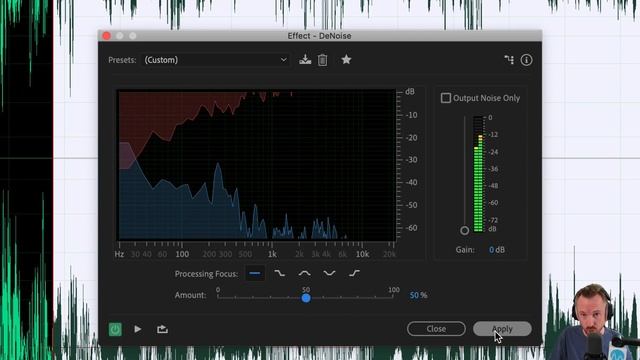Apply the DeNoise effect
The width and height of the screenshot is (640, 360).
502,329
